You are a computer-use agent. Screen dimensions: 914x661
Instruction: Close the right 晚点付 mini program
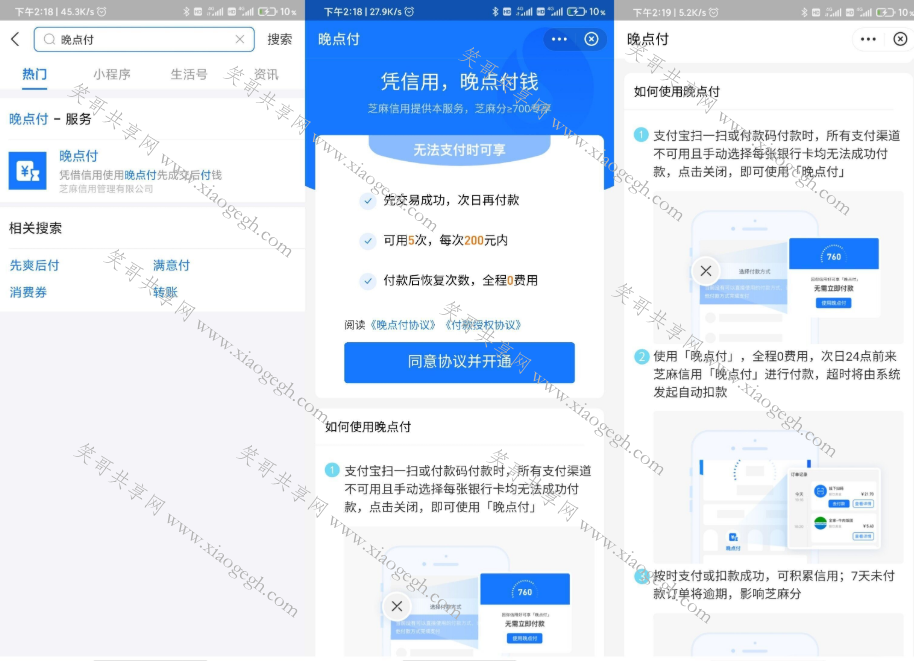[900, 39]
